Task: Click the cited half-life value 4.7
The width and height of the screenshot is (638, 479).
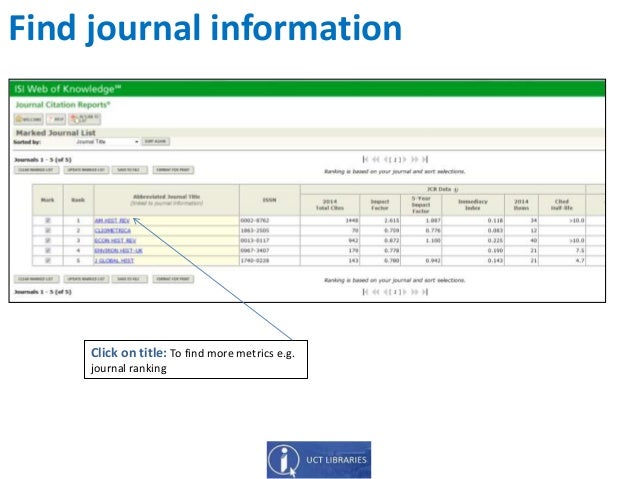Action: 580,260
